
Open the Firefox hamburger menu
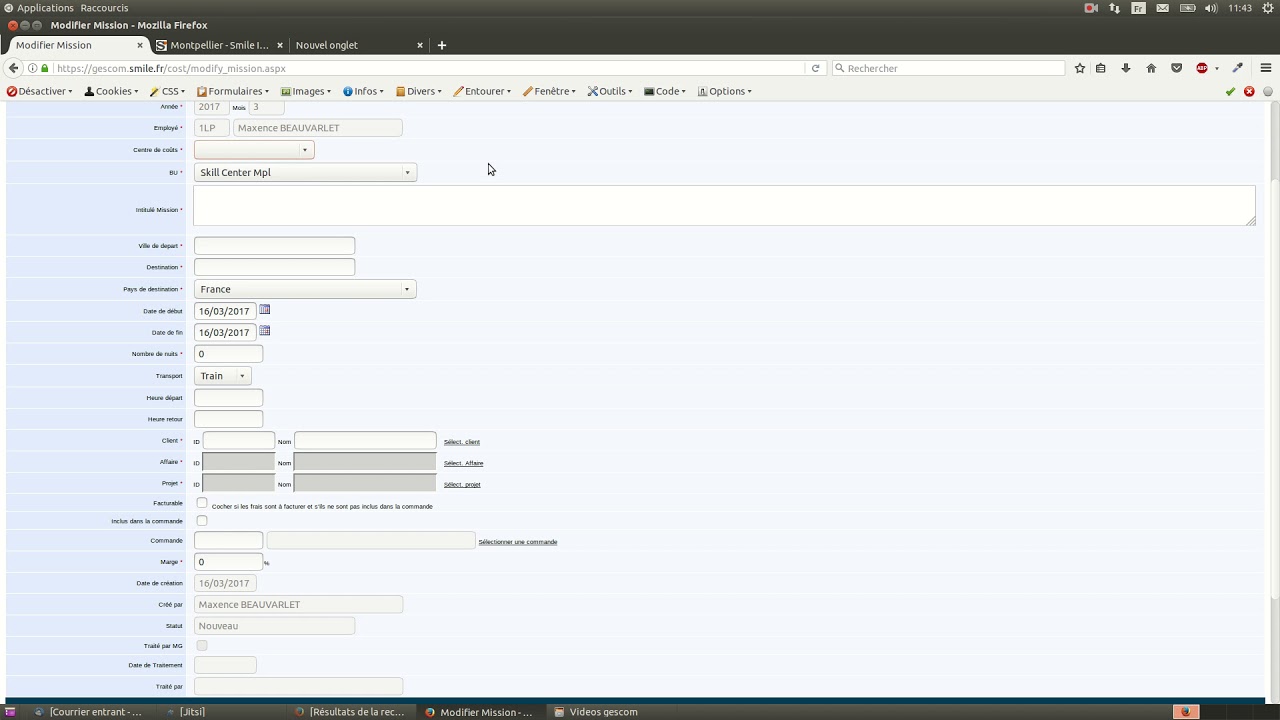coord(1265,68)
